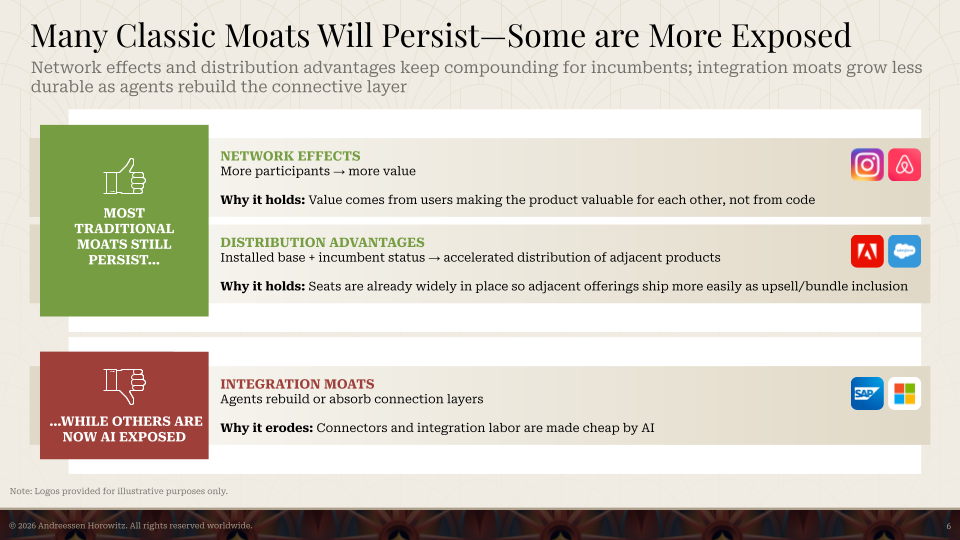Select the Adobe logo icon
This screenshot has width=960, height=540.
867,251
